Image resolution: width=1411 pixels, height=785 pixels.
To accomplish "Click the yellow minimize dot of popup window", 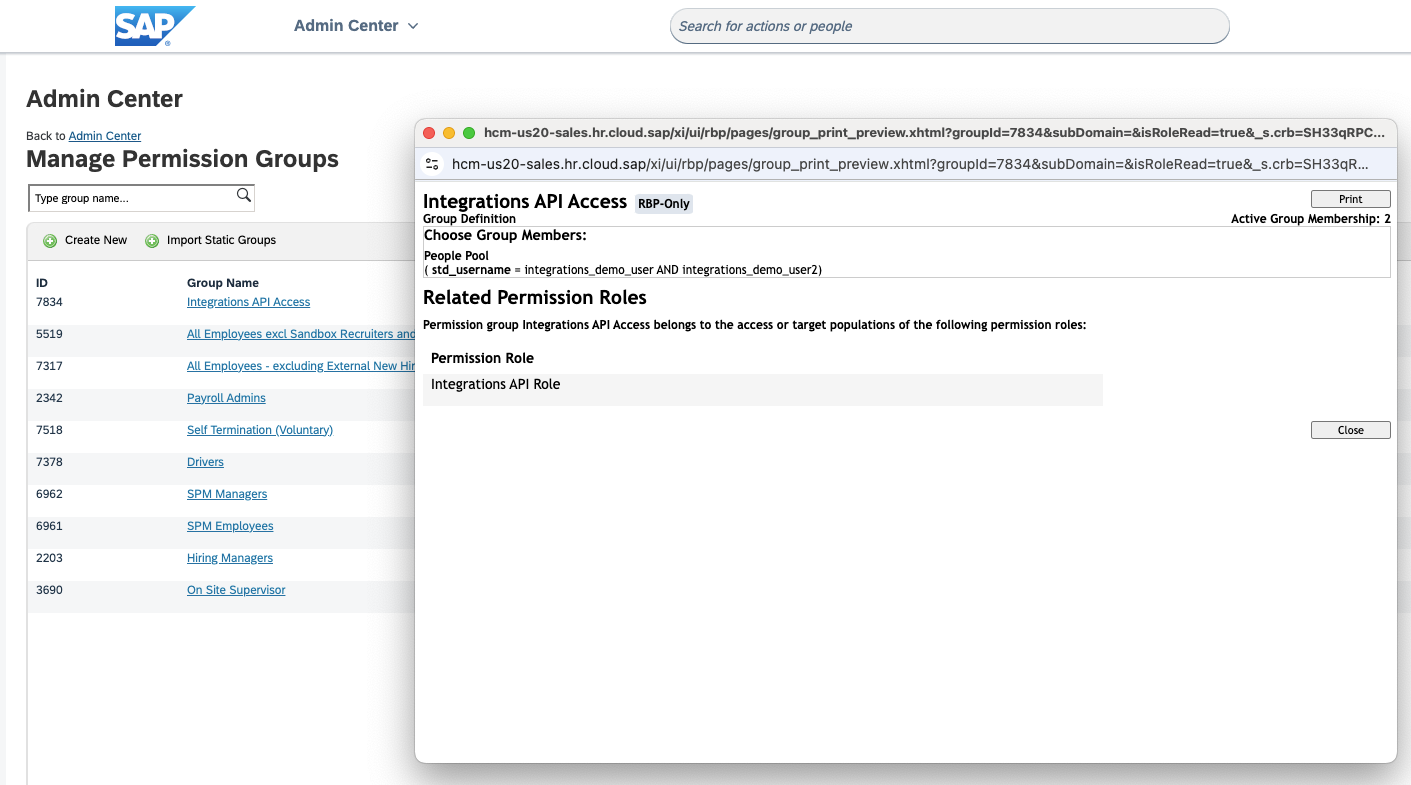I will [449, 133].
